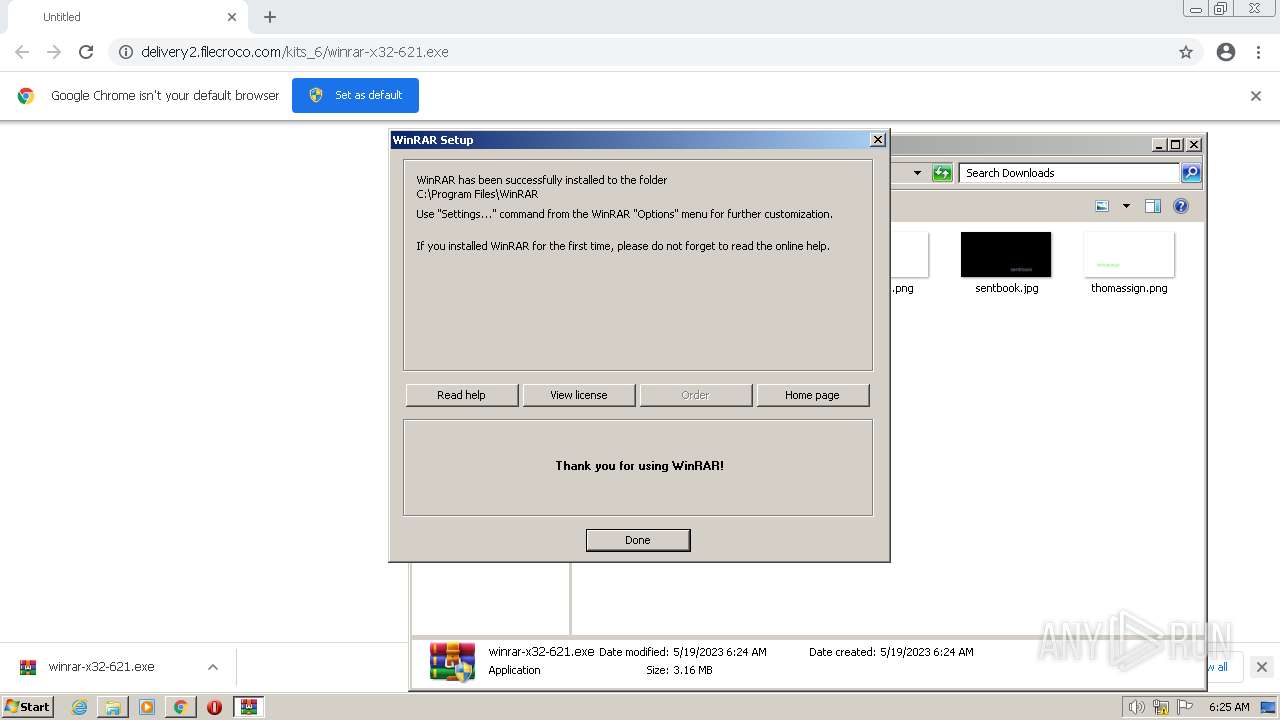Expand download item options chevron
This screenshot has width=1280, height=720.
tap(213, 667)
